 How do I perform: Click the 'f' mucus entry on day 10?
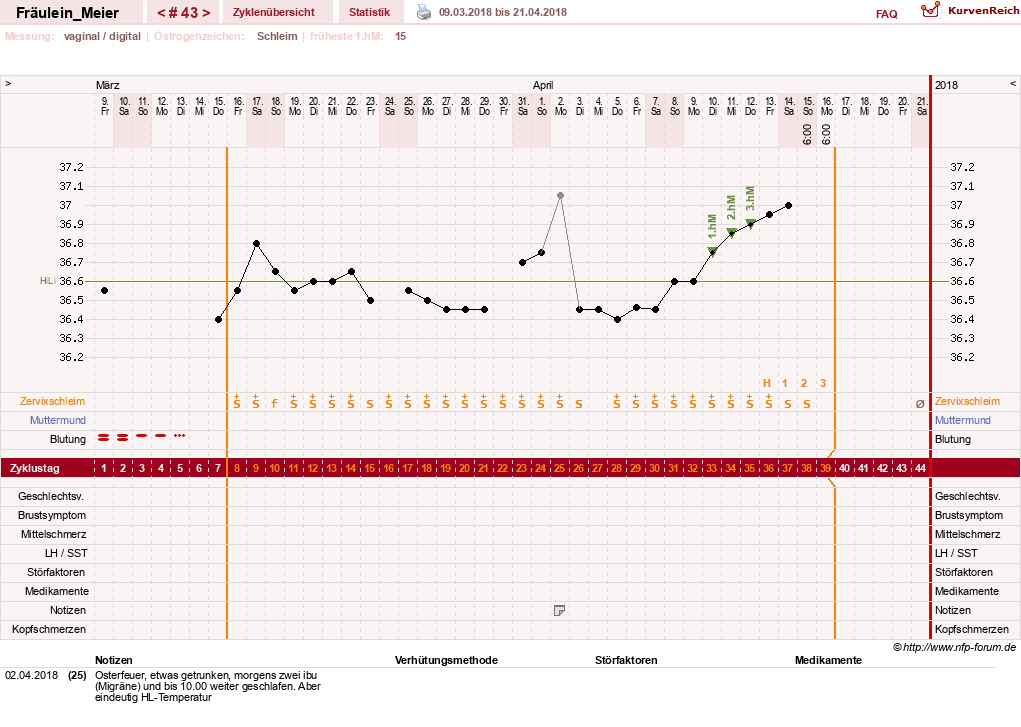pyautogui.click(x=274, y=404)
